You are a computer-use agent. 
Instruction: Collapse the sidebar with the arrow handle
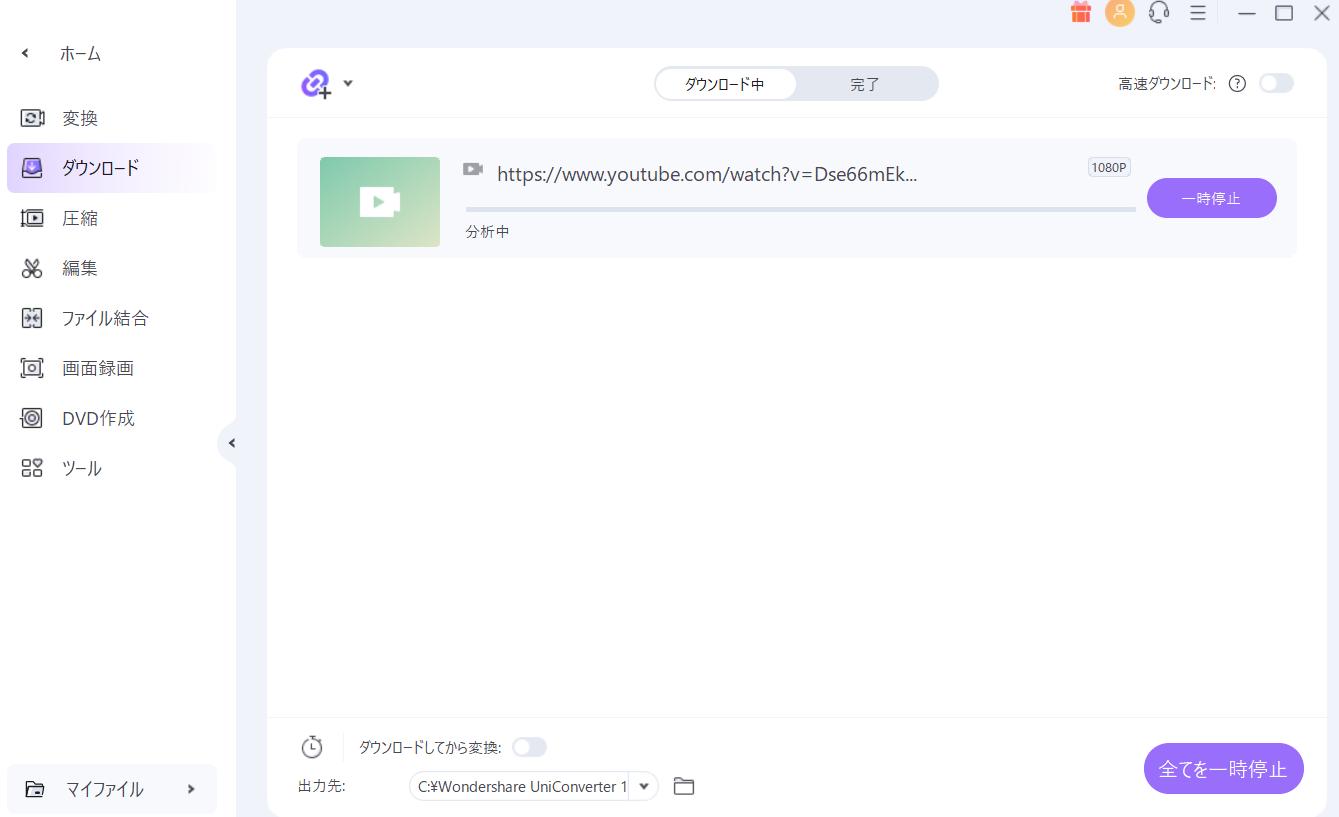[230, 443]
